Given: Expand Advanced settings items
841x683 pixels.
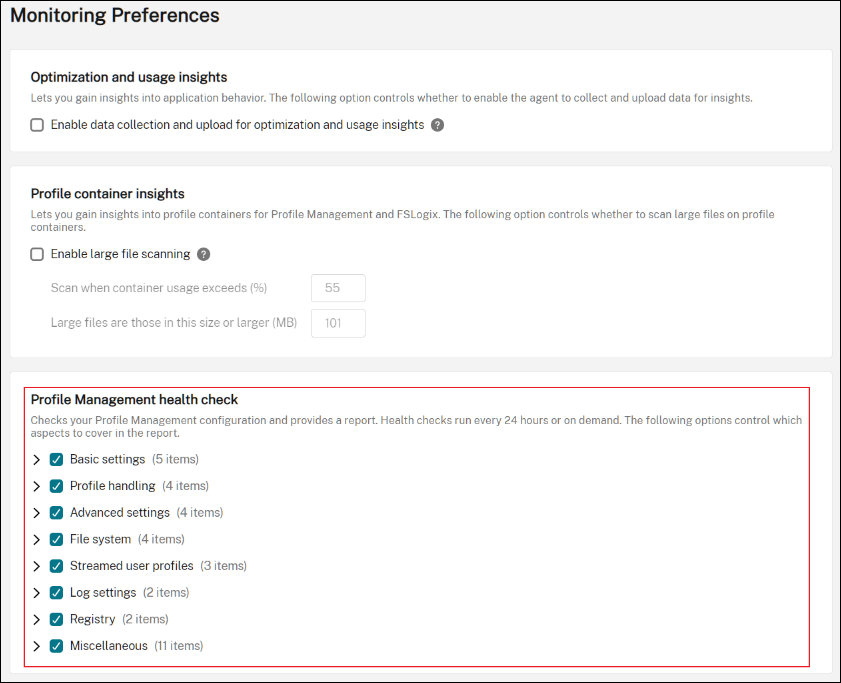Looking at the screenshot, I should pyautogui.click(x=36, y=513).
